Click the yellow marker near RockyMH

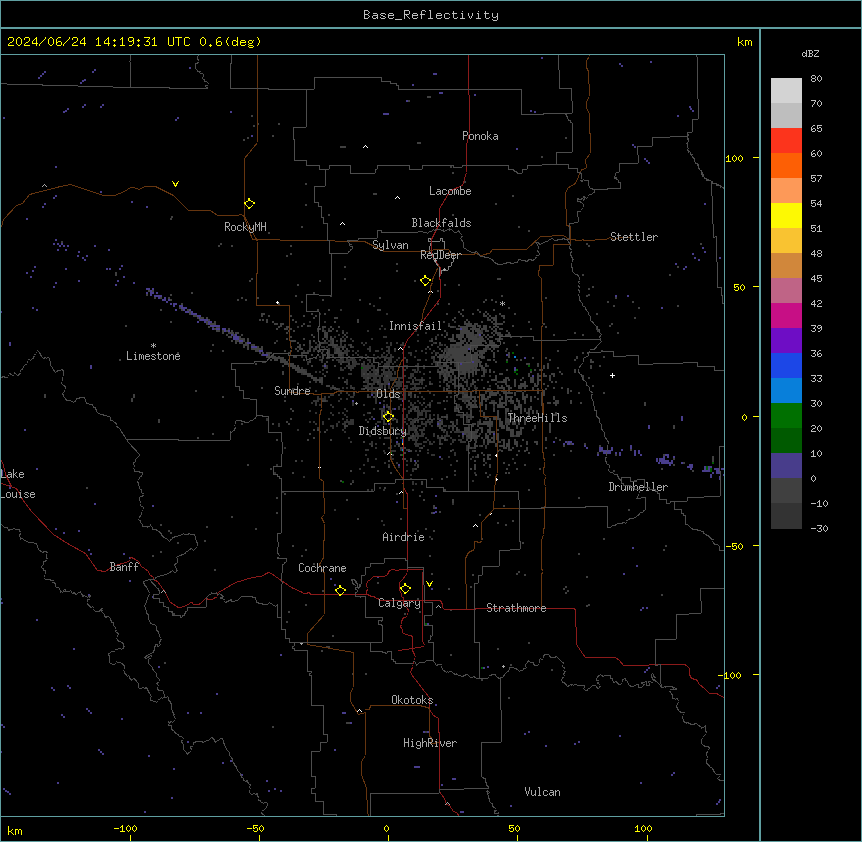click(250, 204)
